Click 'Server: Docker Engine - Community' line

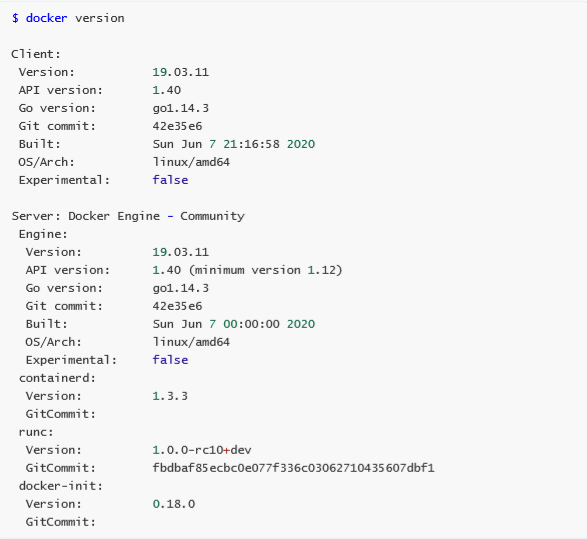(x=128, y=216)
